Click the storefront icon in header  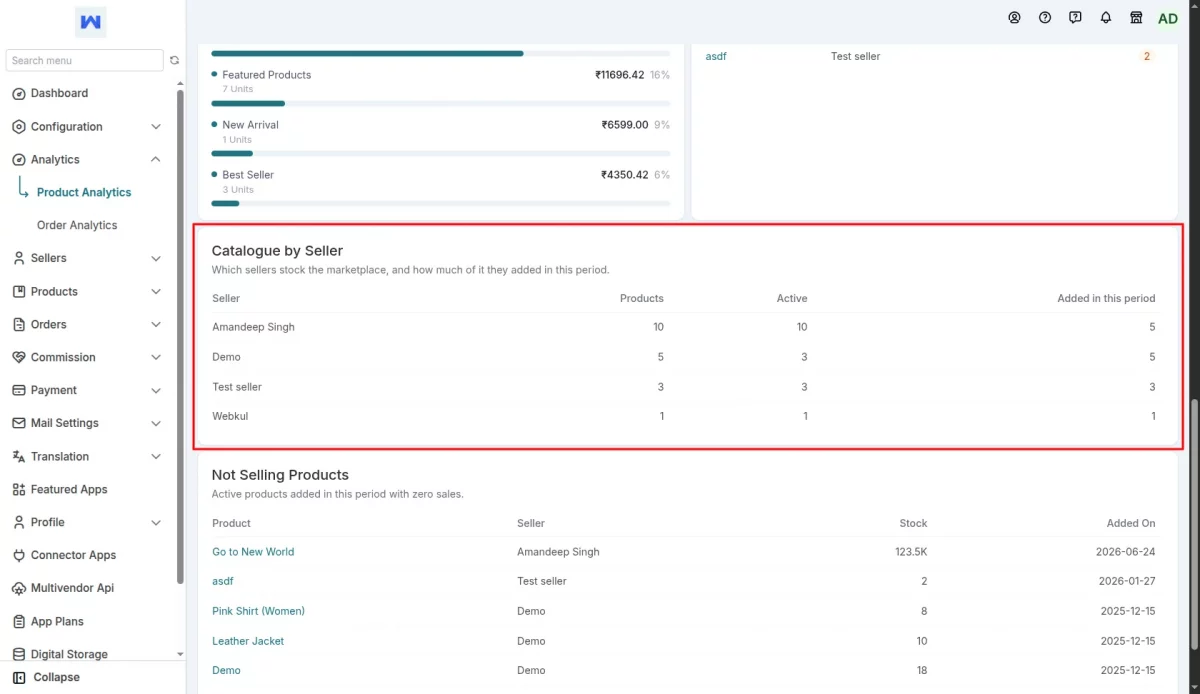click(x=1136, y=18)
